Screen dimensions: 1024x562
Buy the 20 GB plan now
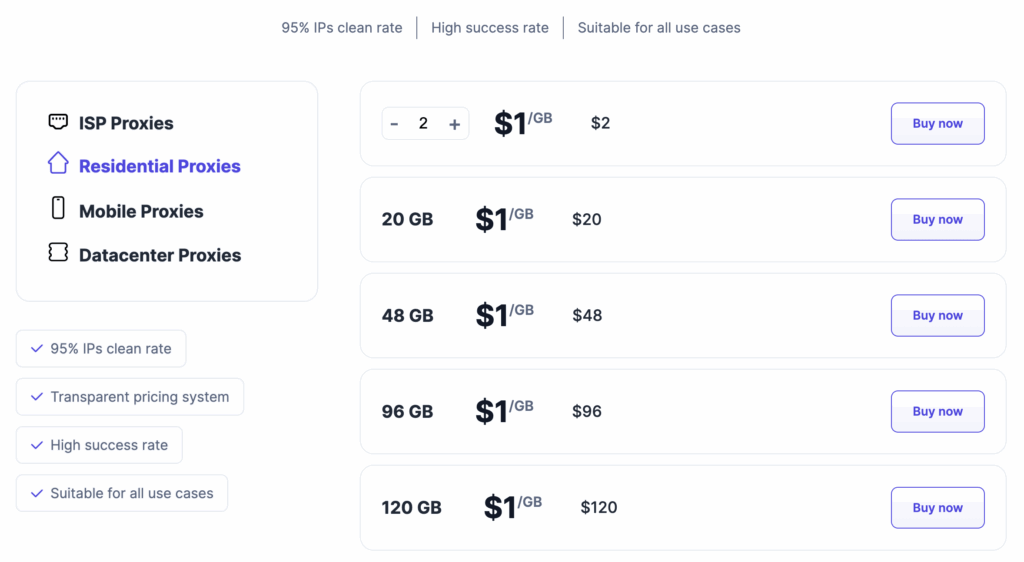pyautogui.click(x=937, y=220)
